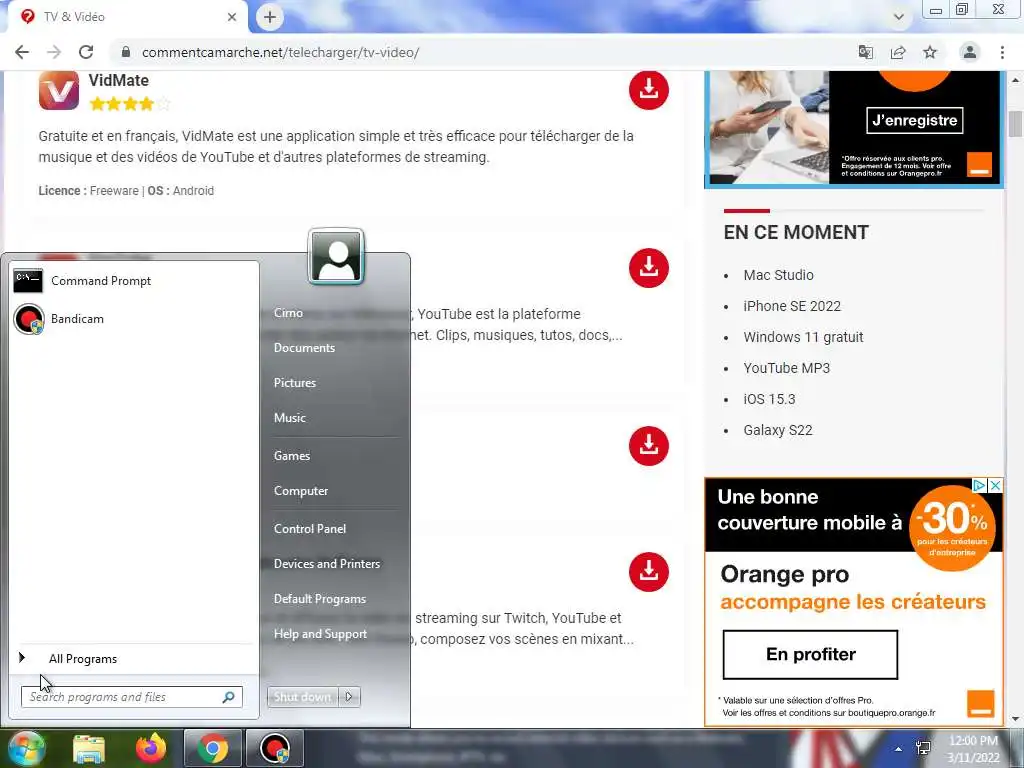Open Command Prompt from Start menu
Image resolution: width=1024 pixels, height=768 pixels.
[134, 281]
